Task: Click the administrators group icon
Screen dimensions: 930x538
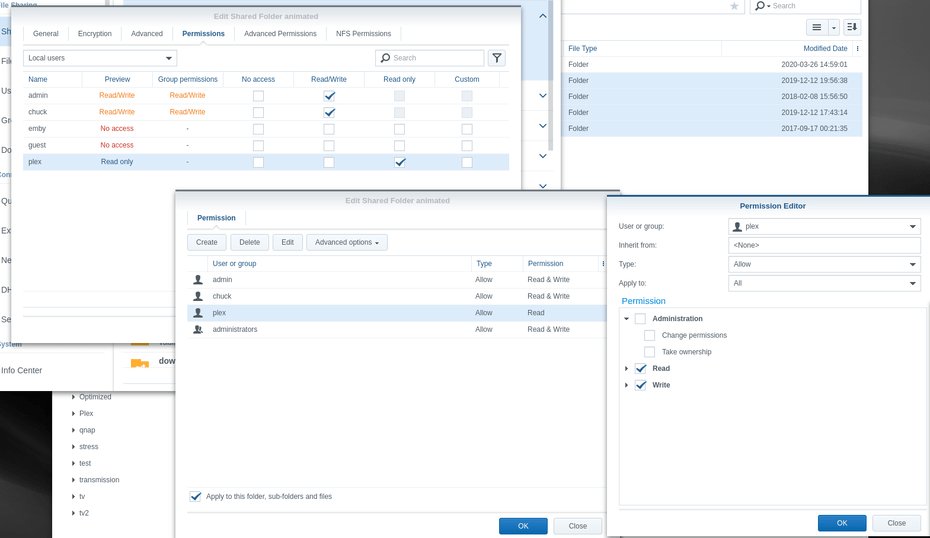Action: click(198, 329)
